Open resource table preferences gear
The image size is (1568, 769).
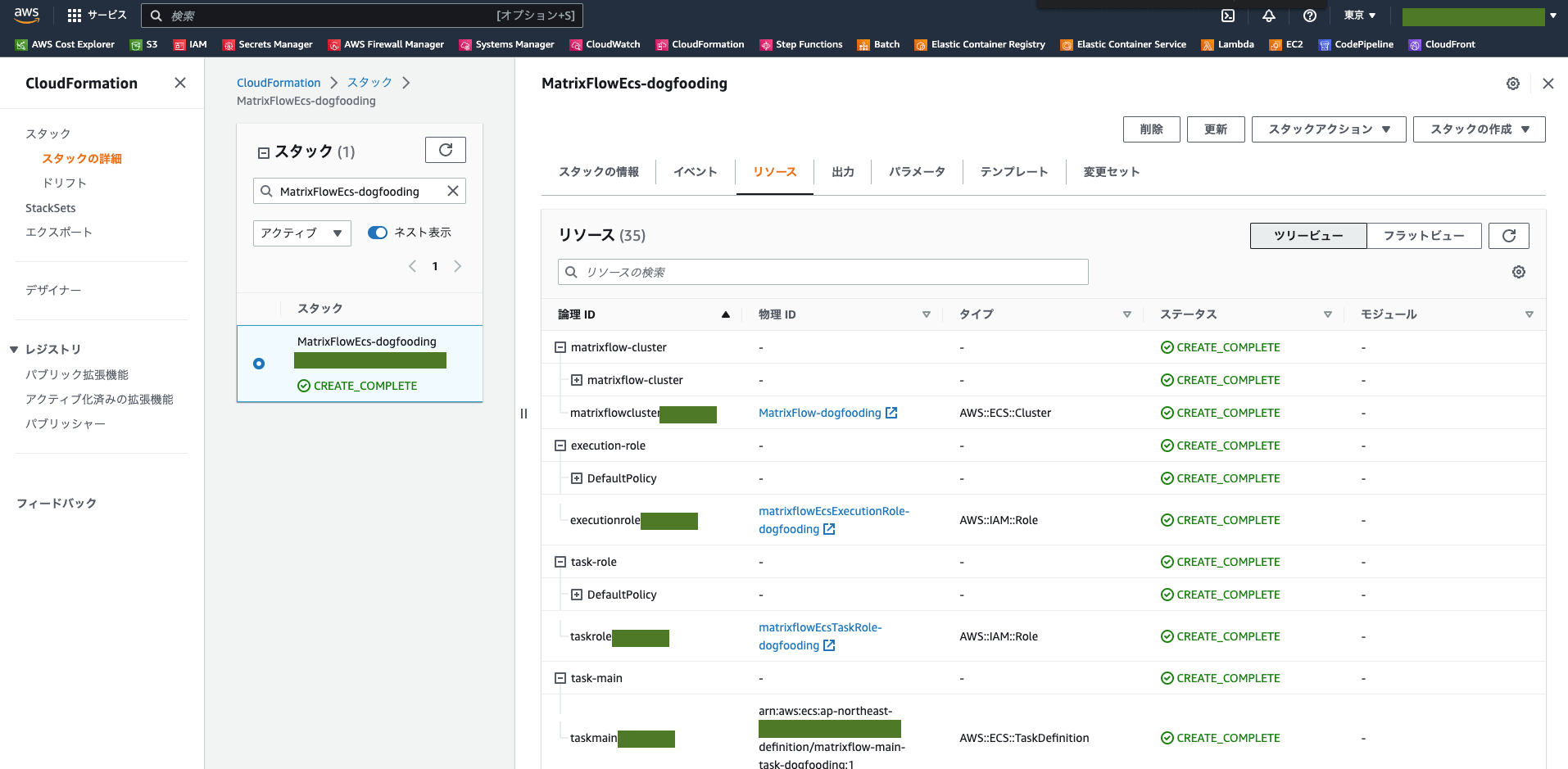[x=1519, y=272]
